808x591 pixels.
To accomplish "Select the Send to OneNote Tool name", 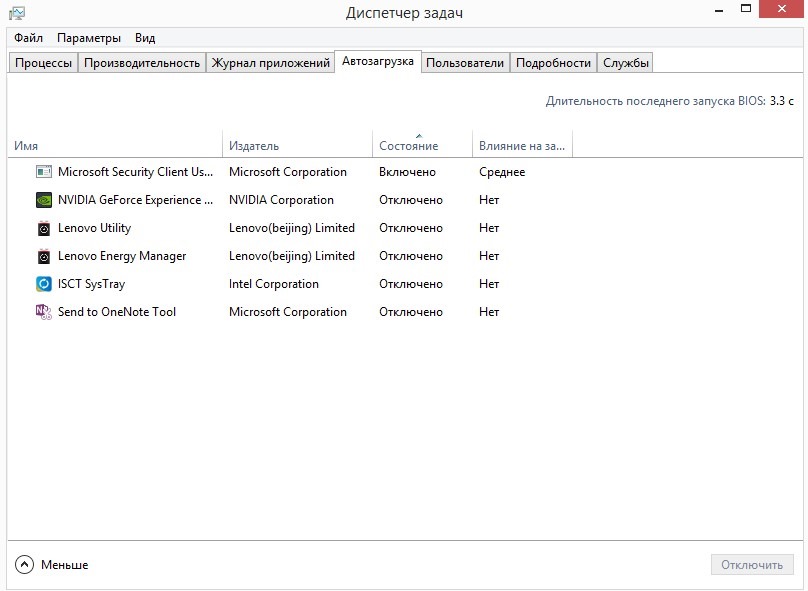I will click(x=117, y=312).
